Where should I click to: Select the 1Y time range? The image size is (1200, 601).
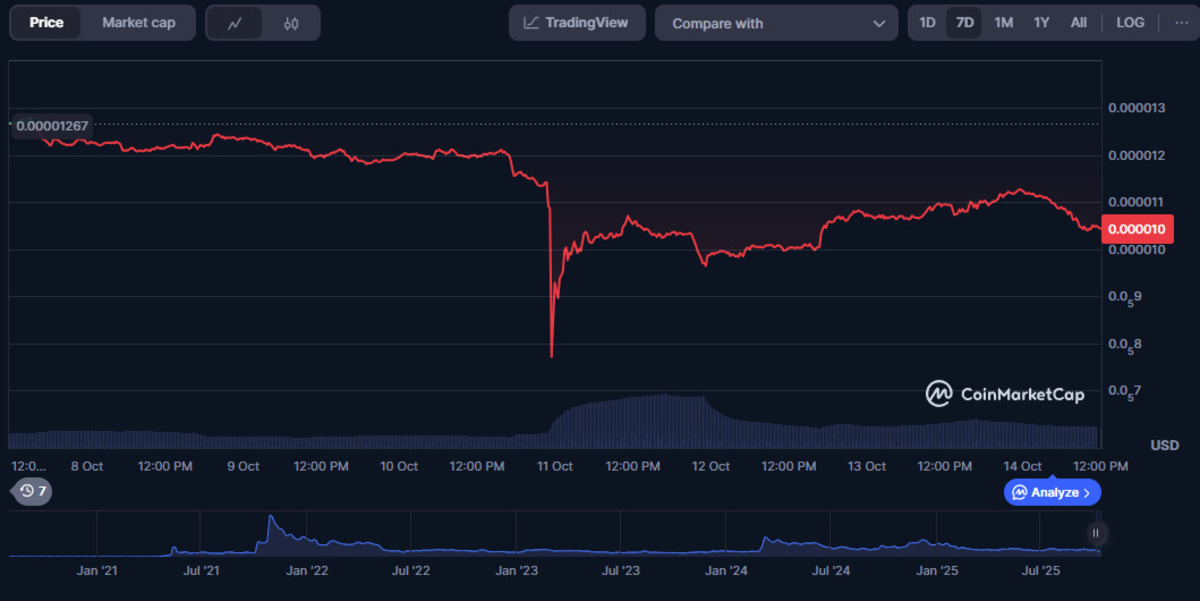click(x=1042, y=22)
